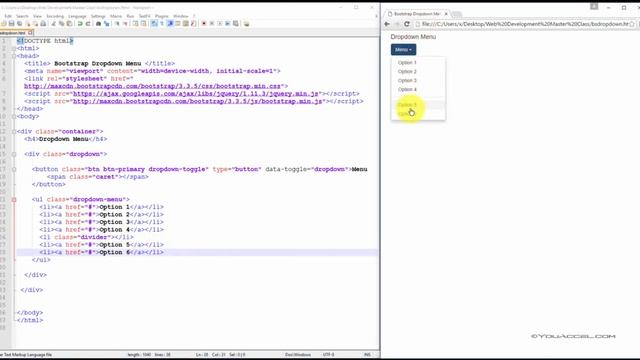The width and height of the screenshot is (640, 360).
Task: Click the red Record Macro icon
Action: pos(204,24)
